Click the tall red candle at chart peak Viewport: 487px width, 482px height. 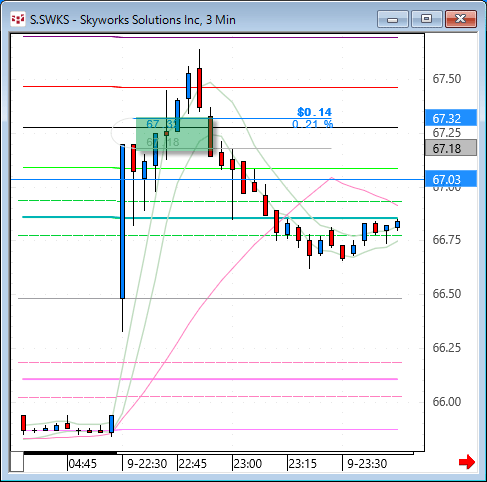click(199, 88)
